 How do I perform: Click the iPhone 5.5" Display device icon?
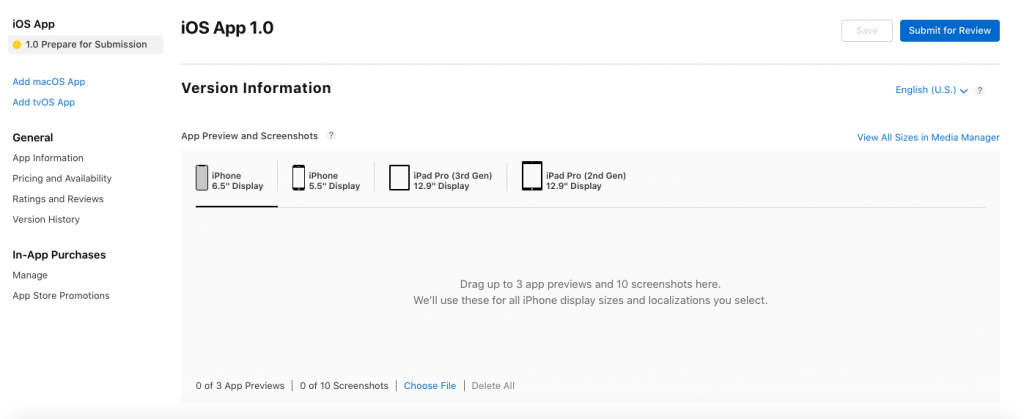click(x=298, y=178)
